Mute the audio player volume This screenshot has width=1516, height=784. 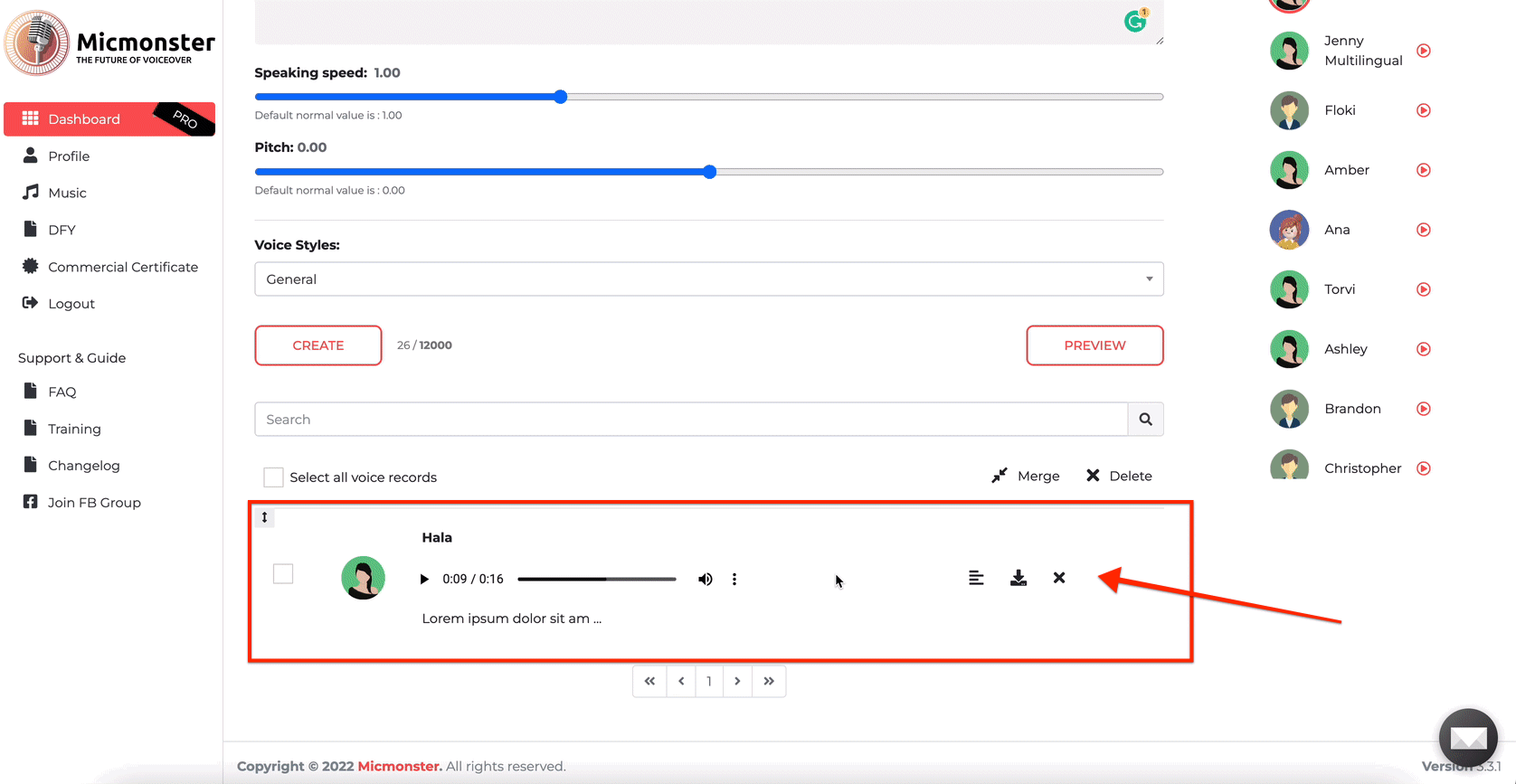click(705, 579)
